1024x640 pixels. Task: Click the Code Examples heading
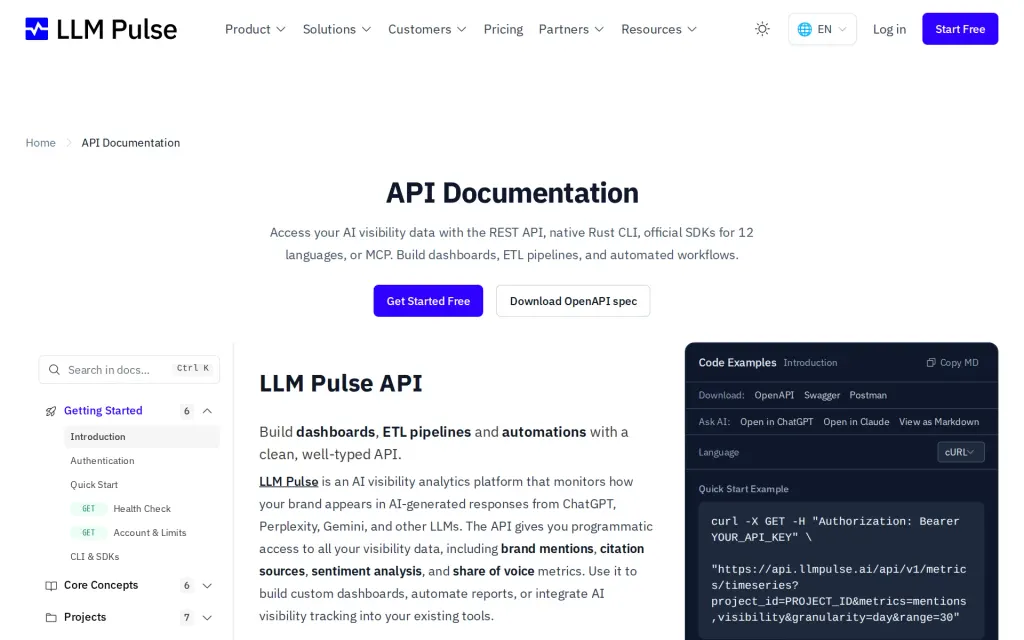[x=737, y=362]
